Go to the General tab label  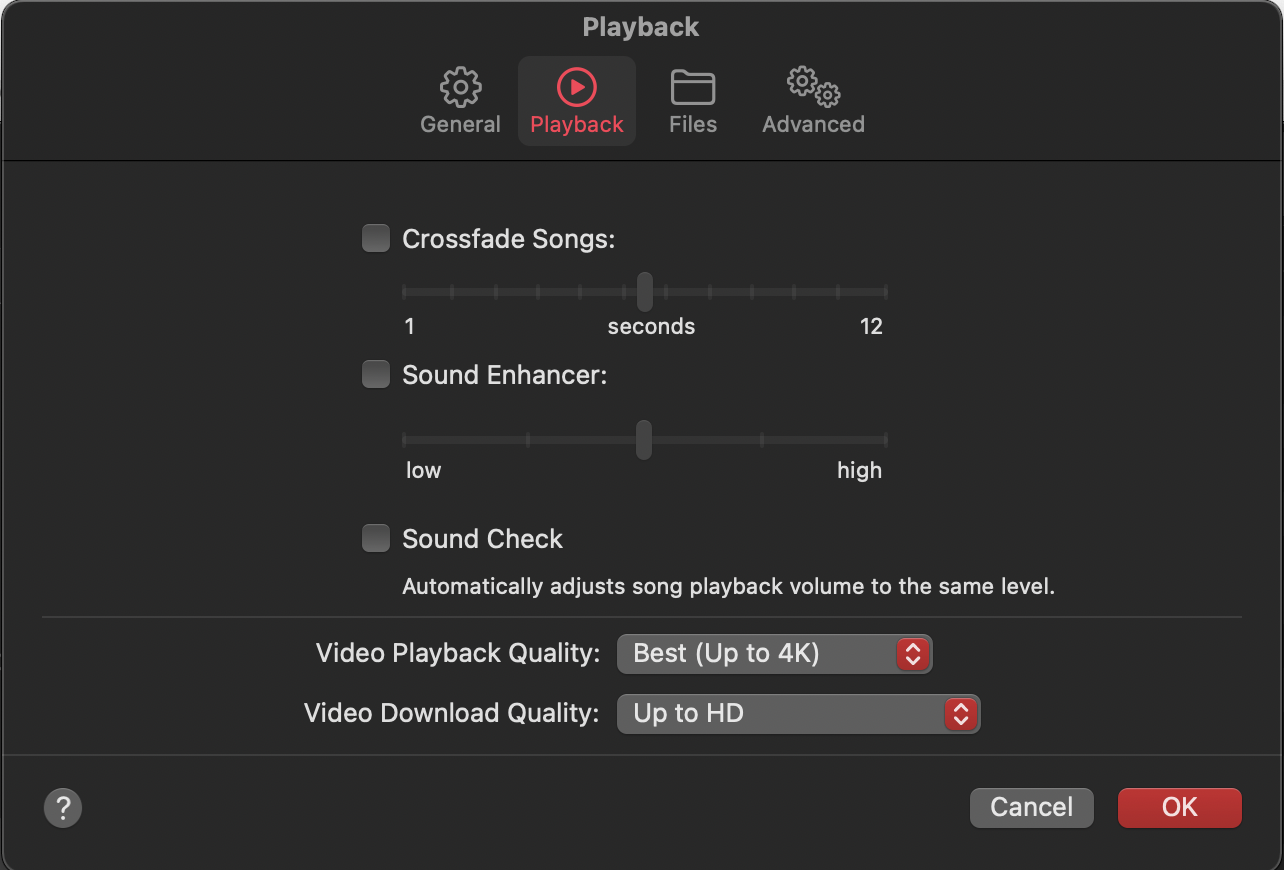pyautogui.click(x=460, y=125)
